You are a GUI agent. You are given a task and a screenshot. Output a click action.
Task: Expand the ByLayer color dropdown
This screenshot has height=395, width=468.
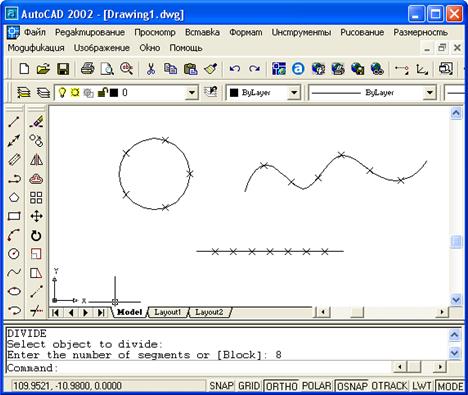pos(294,92)
